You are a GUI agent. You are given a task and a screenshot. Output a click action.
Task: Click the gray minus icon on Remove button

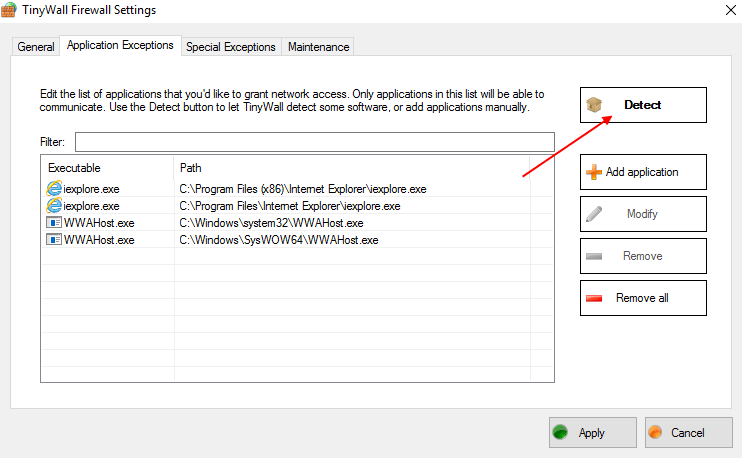tap(594, 256)
